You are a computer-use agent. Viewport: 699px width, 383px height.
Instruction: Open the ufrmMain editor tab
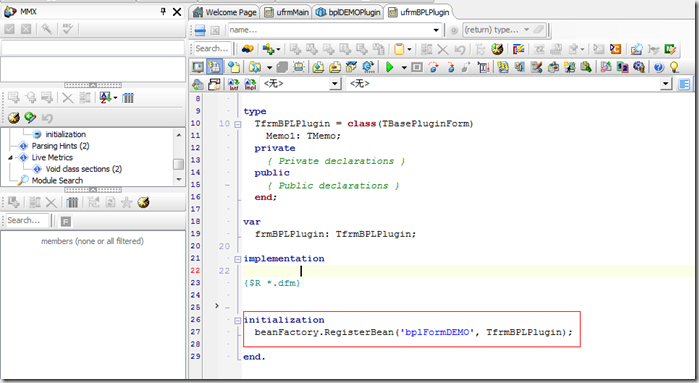[287, 12]
